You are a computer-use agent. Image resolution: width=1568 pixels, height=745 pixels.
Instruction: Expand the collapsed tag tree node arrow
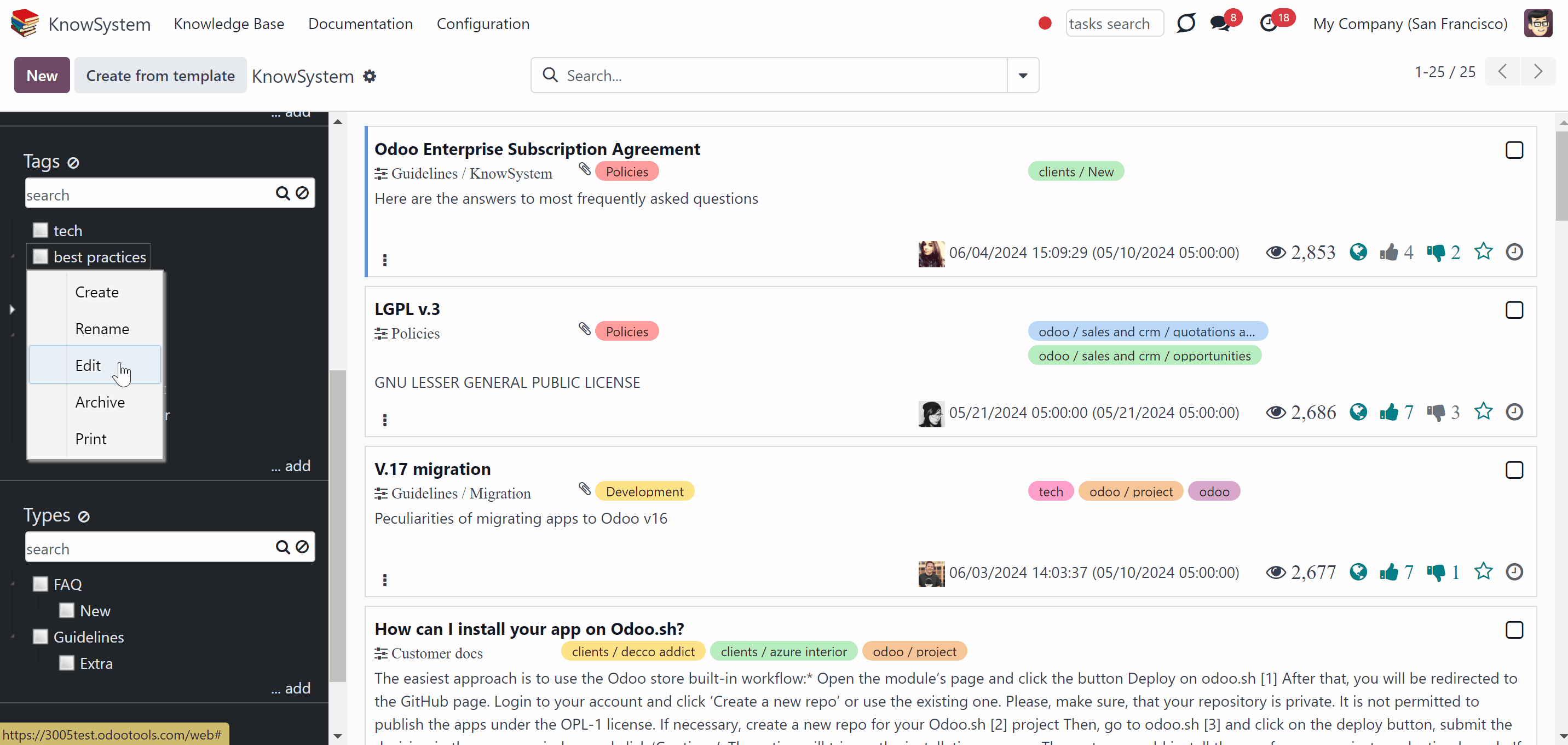12,310
